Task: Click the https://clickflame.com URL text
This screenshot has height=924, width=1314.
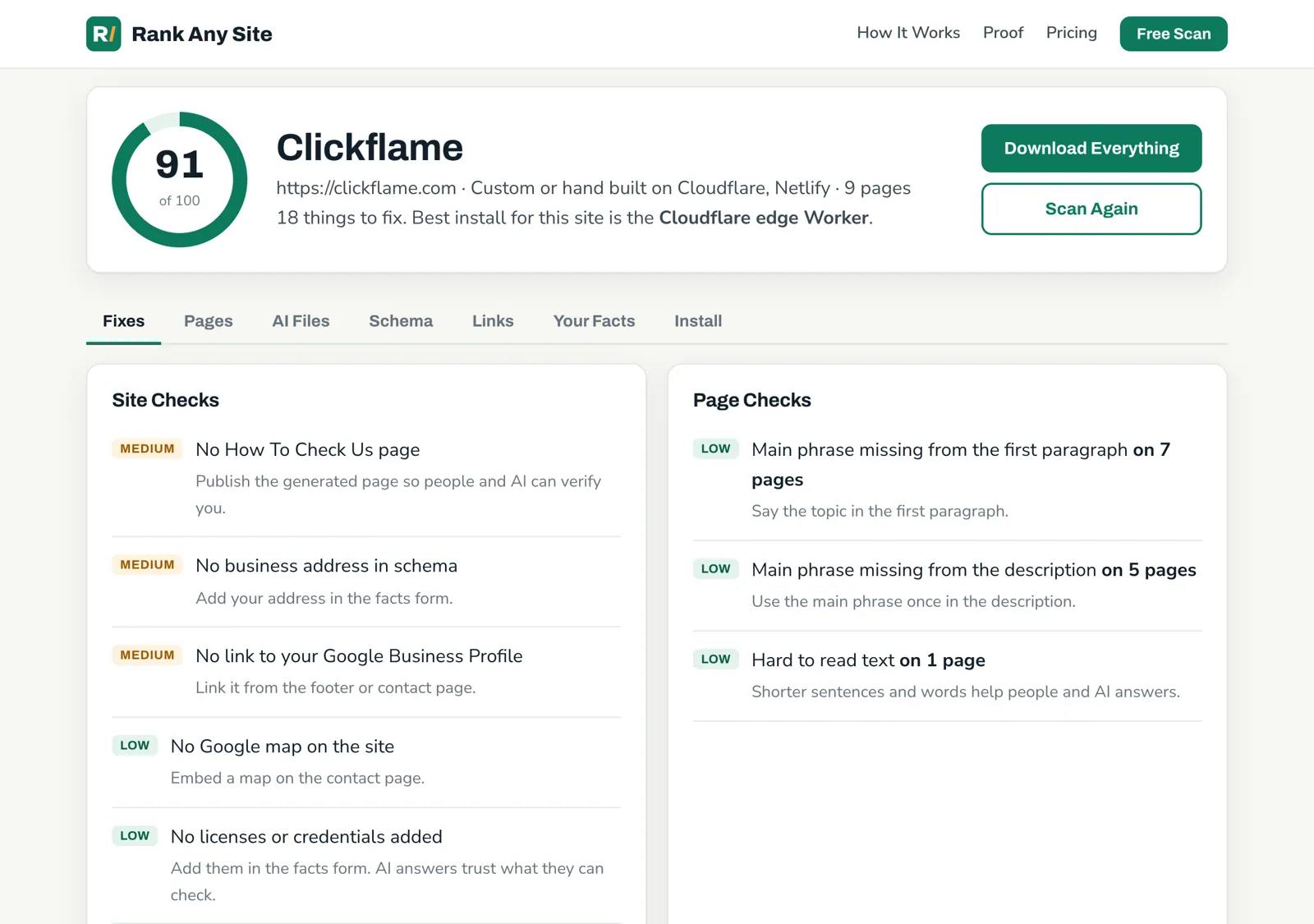Action: (x=366, y=188)
